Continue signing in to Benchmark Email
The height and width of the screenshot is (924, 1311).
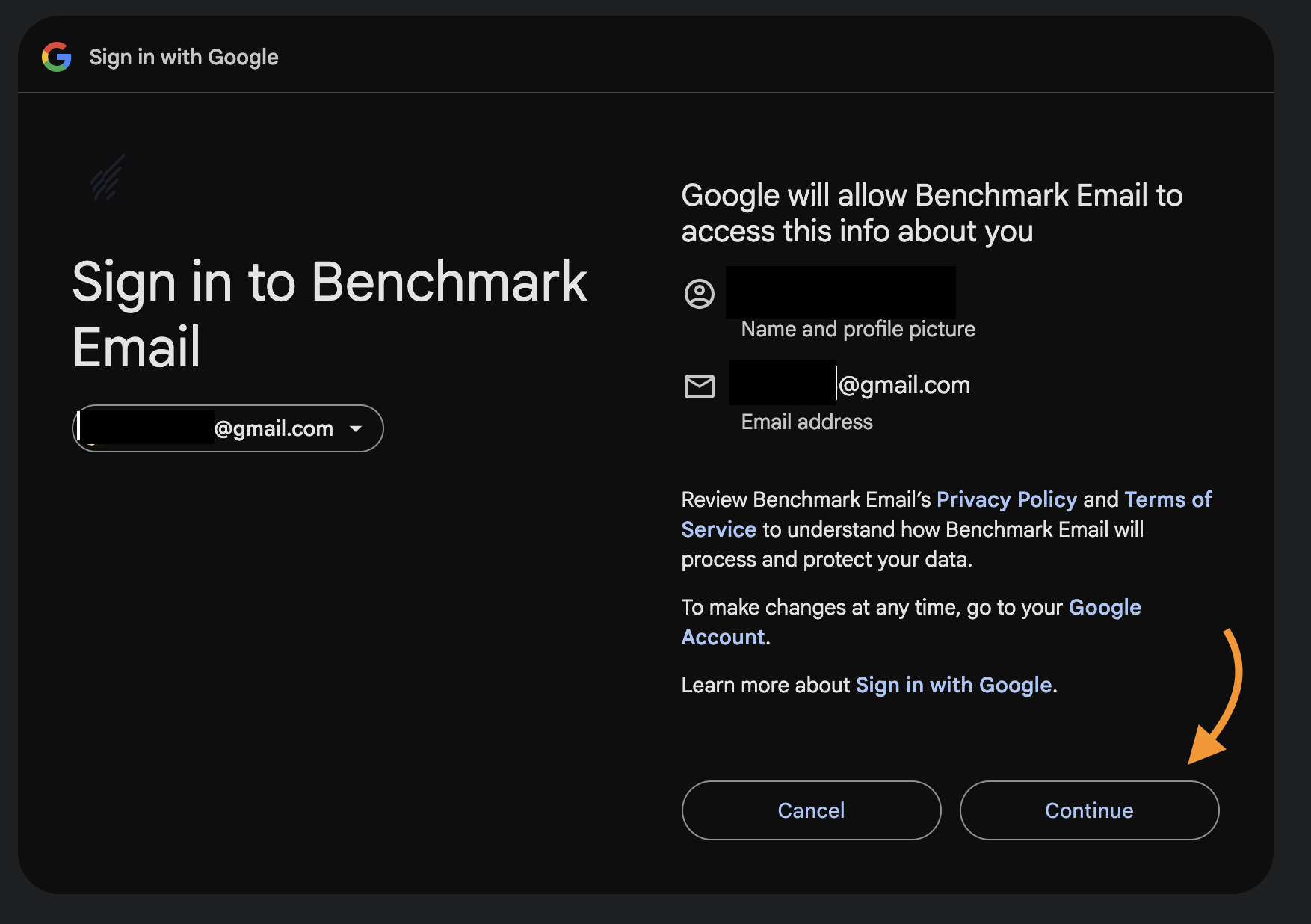click(x=1090, y=810)
